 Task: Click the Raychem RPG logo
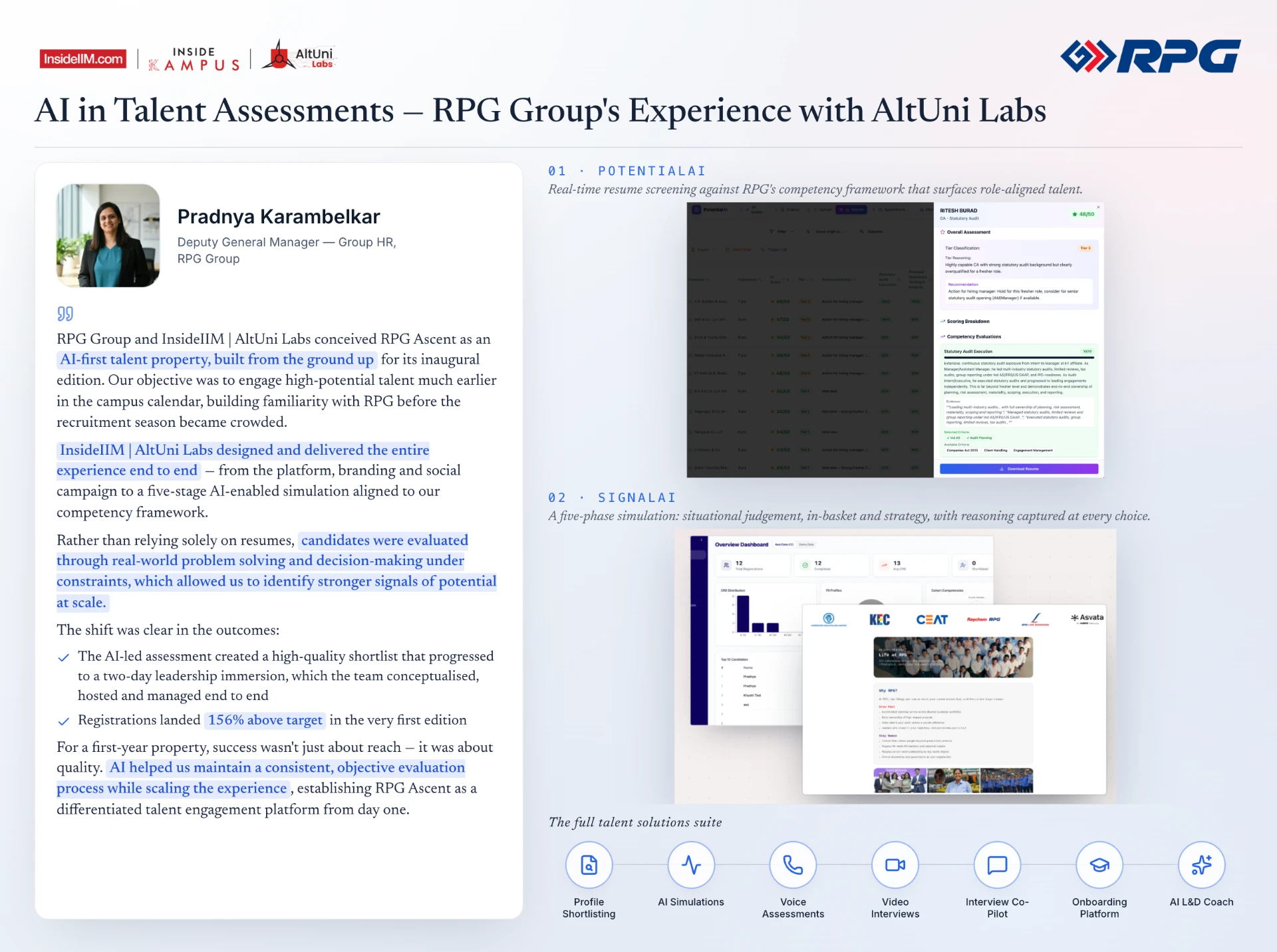click(x=984, y=619)
